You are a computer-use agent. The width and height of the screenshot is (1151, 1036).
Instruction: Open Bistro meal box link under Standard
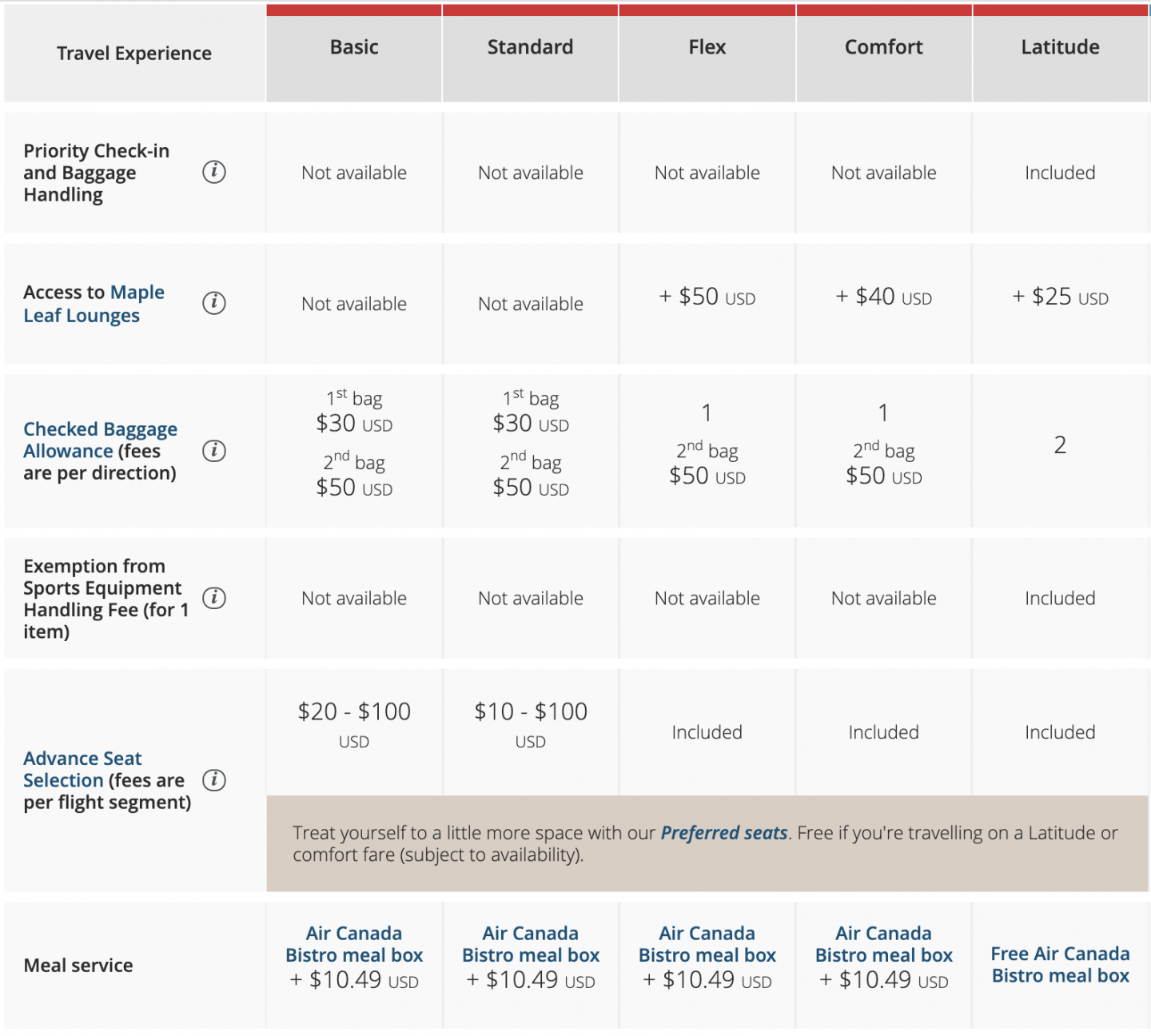531,945
